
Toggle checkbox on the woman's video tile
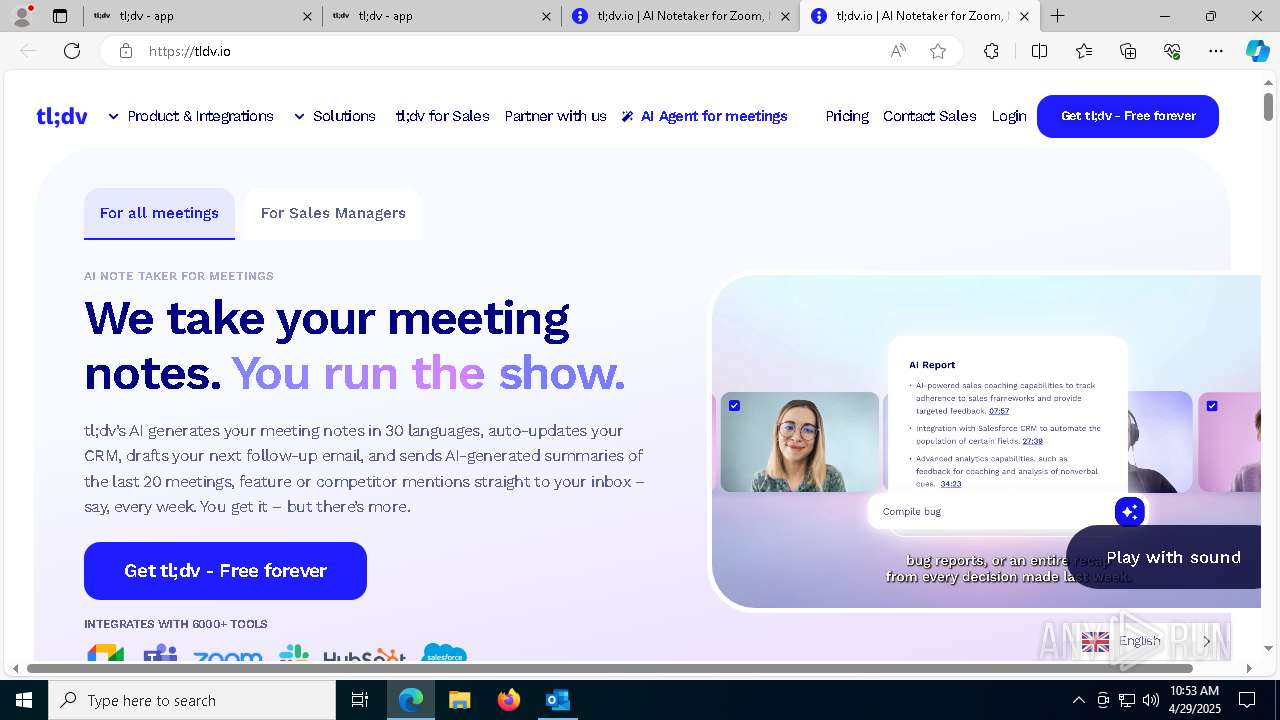click(734, 405)
